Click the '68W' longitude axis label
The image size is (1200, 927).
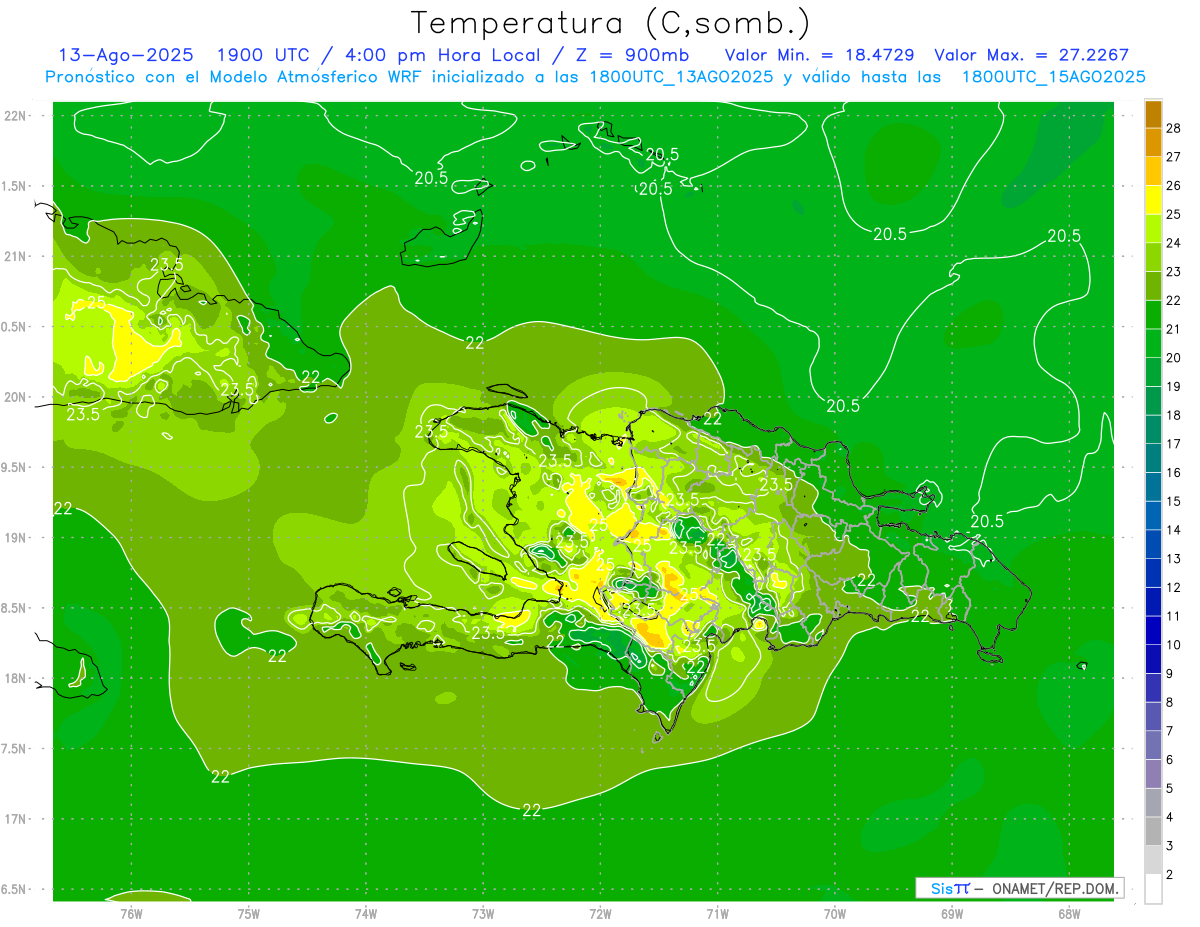[1069, 913]
